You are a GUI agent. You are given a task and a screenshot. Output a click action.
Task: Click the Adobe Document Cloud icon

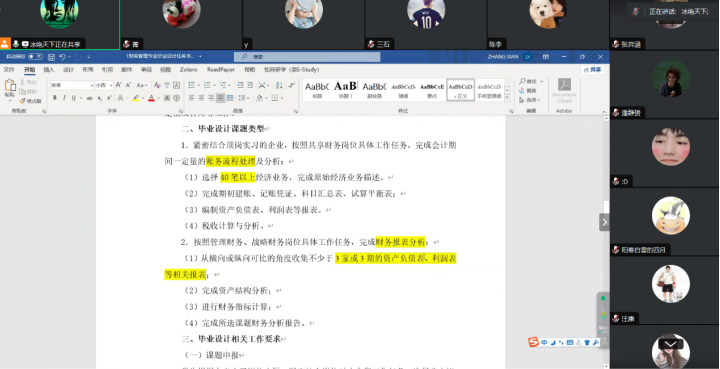(564, 84)
